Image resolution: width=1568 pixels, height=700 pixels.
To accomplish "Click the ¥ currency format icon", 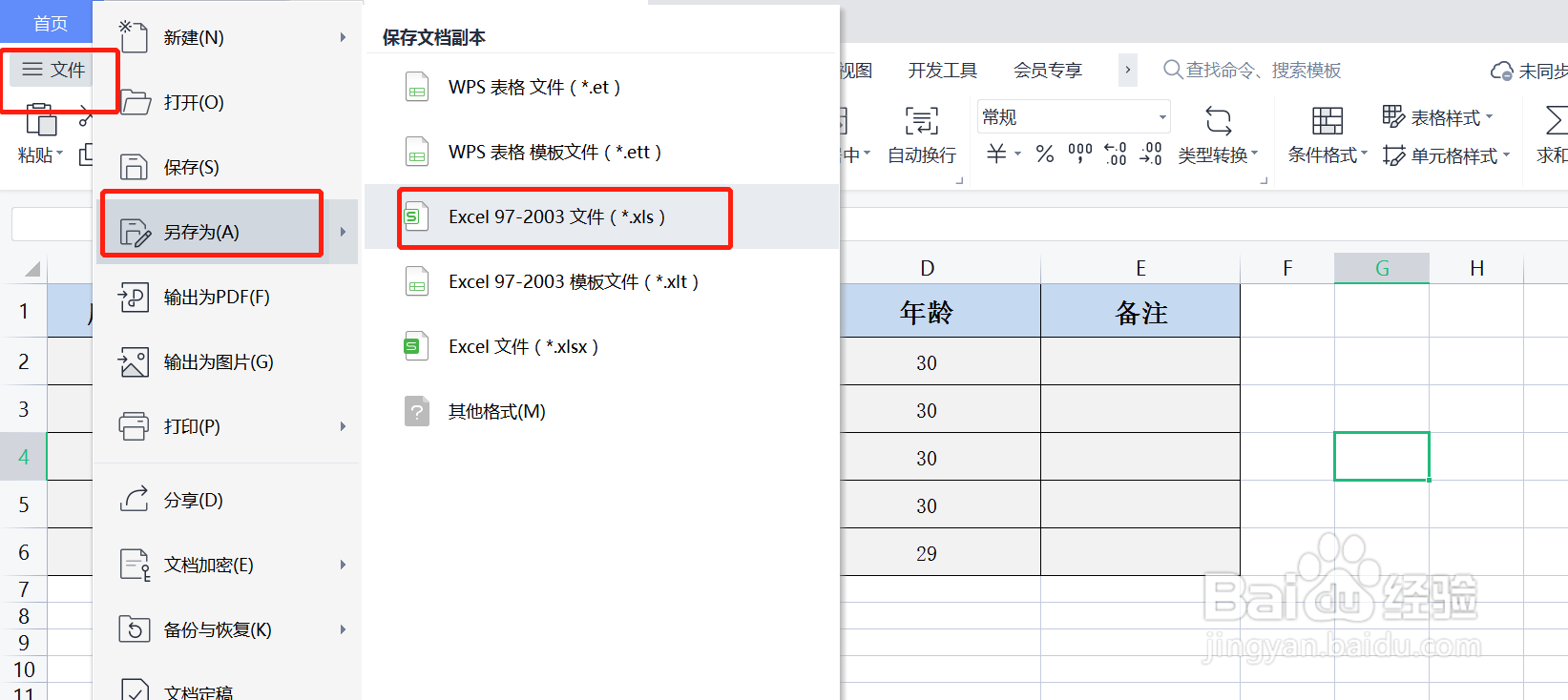I will (996, 154).
